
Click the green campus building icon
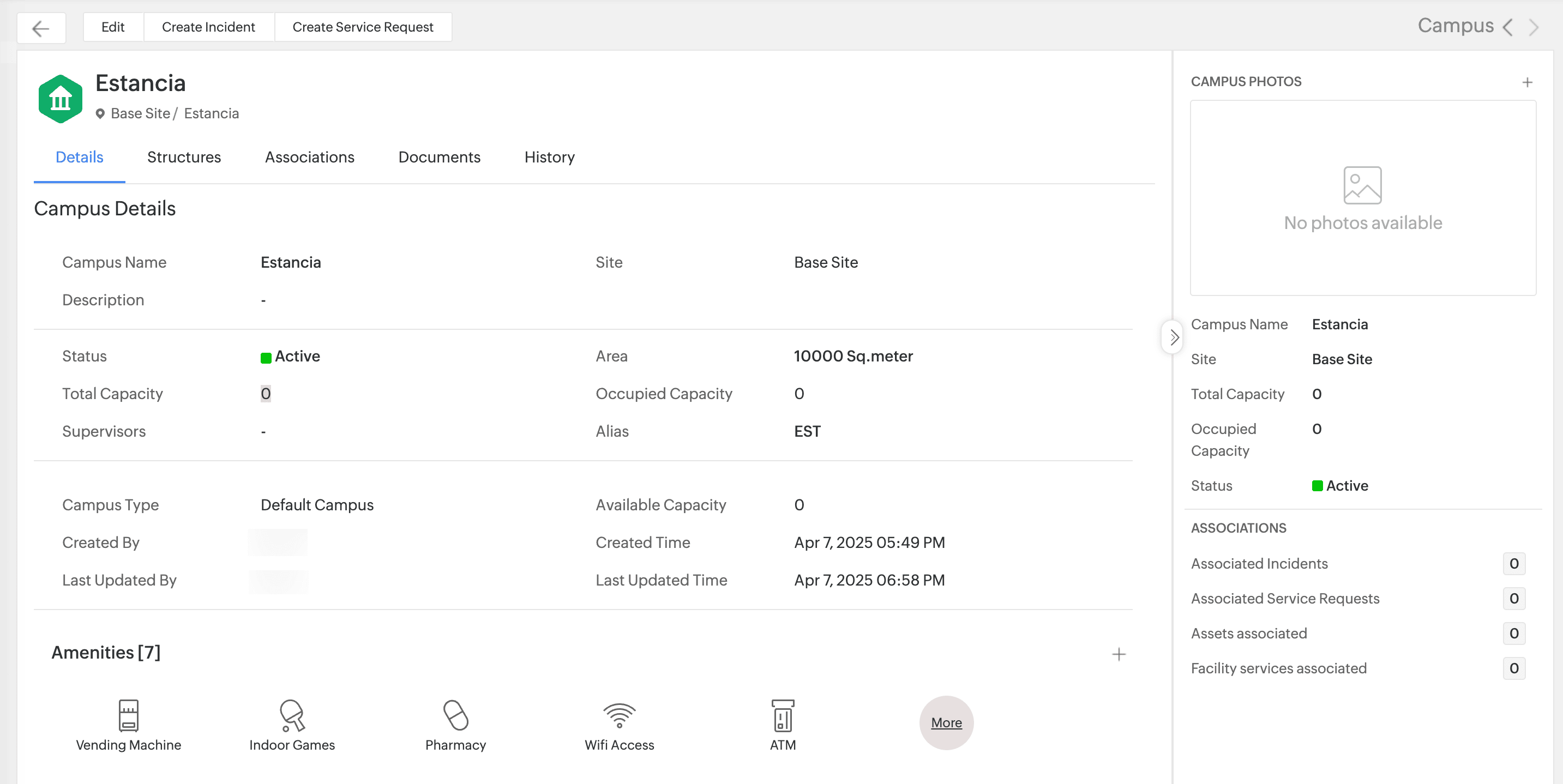pos(60,99)
